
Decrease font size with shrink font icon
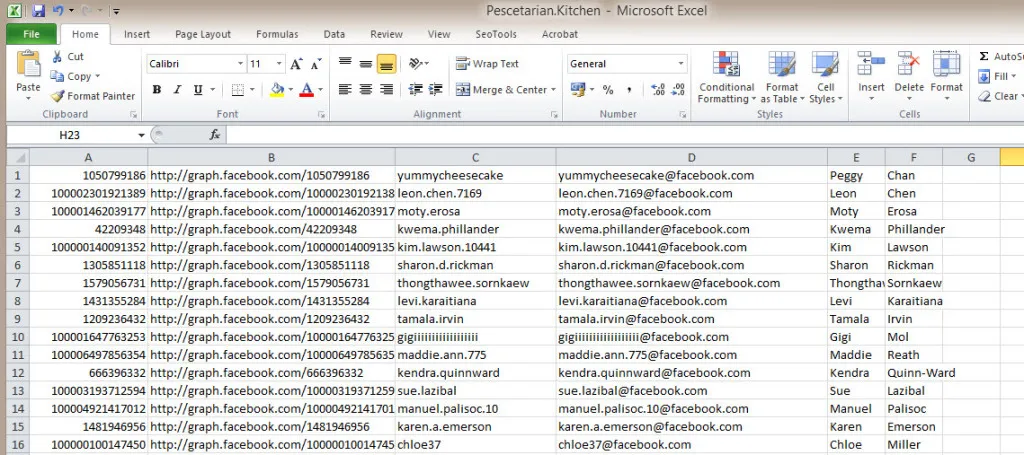[x=316, y=64]
